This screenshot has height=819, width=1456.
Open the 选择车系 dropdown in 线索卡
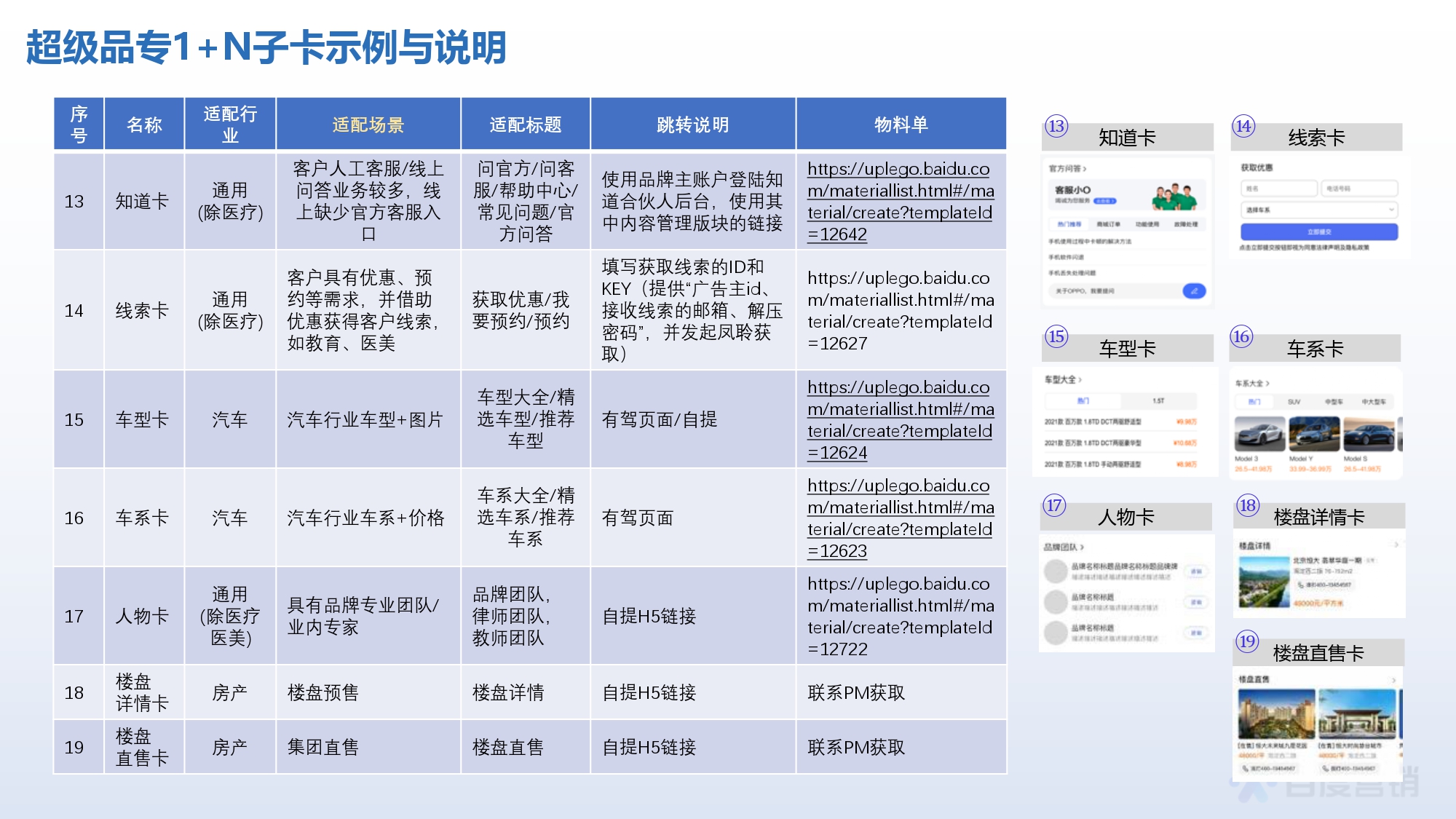pyautogui.click(x=1318, y=210)
